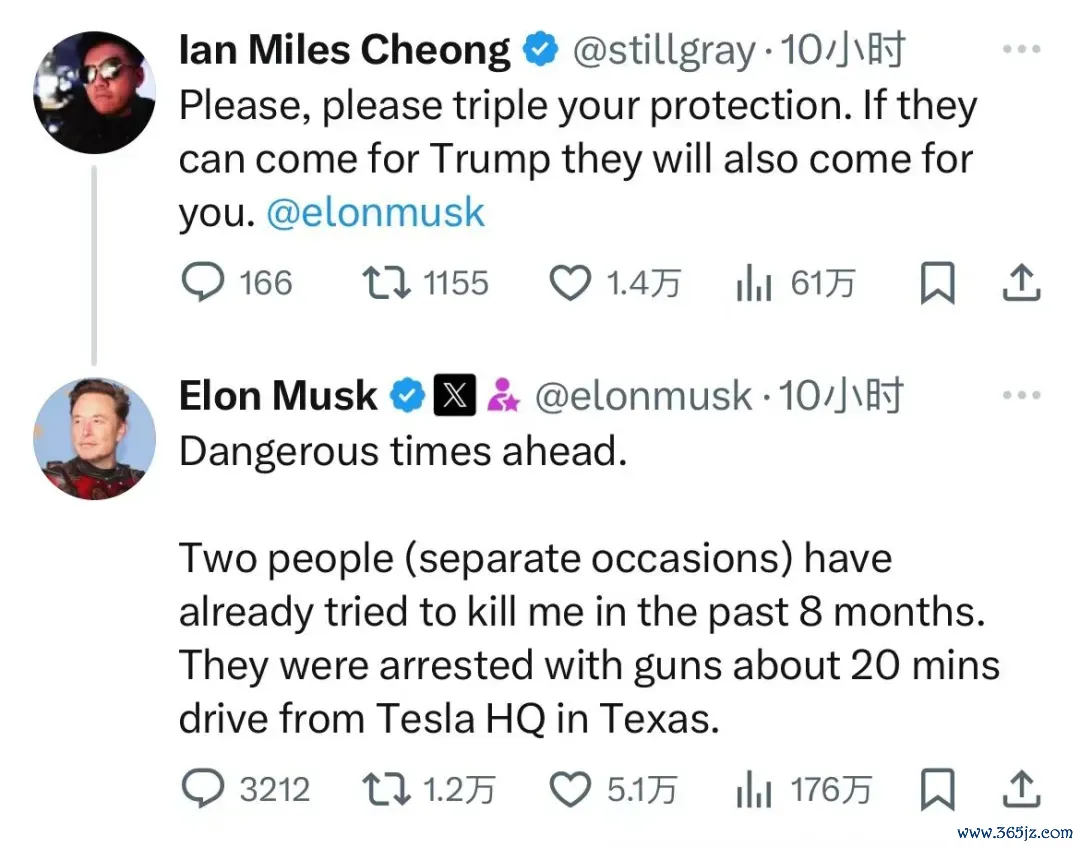Screen dimensions: 1080x848
Task: Bookmark Elon Musk's tweet
Action: pos(937,789)
